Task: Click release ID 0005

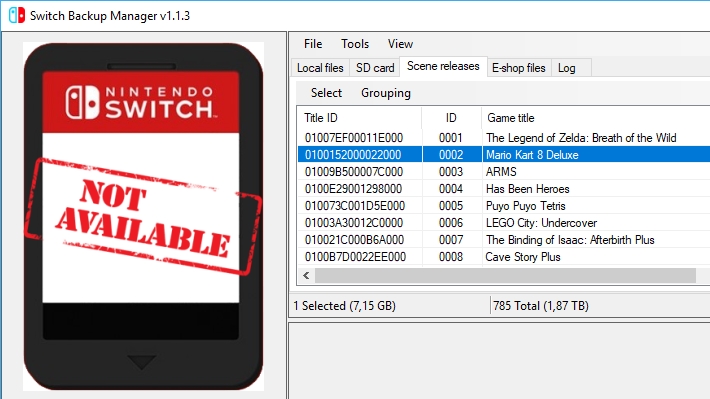Action: [x=451, y=206]
